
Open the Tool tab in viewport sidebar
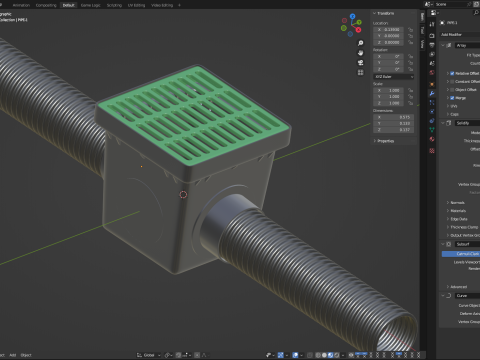coord(422,30)
